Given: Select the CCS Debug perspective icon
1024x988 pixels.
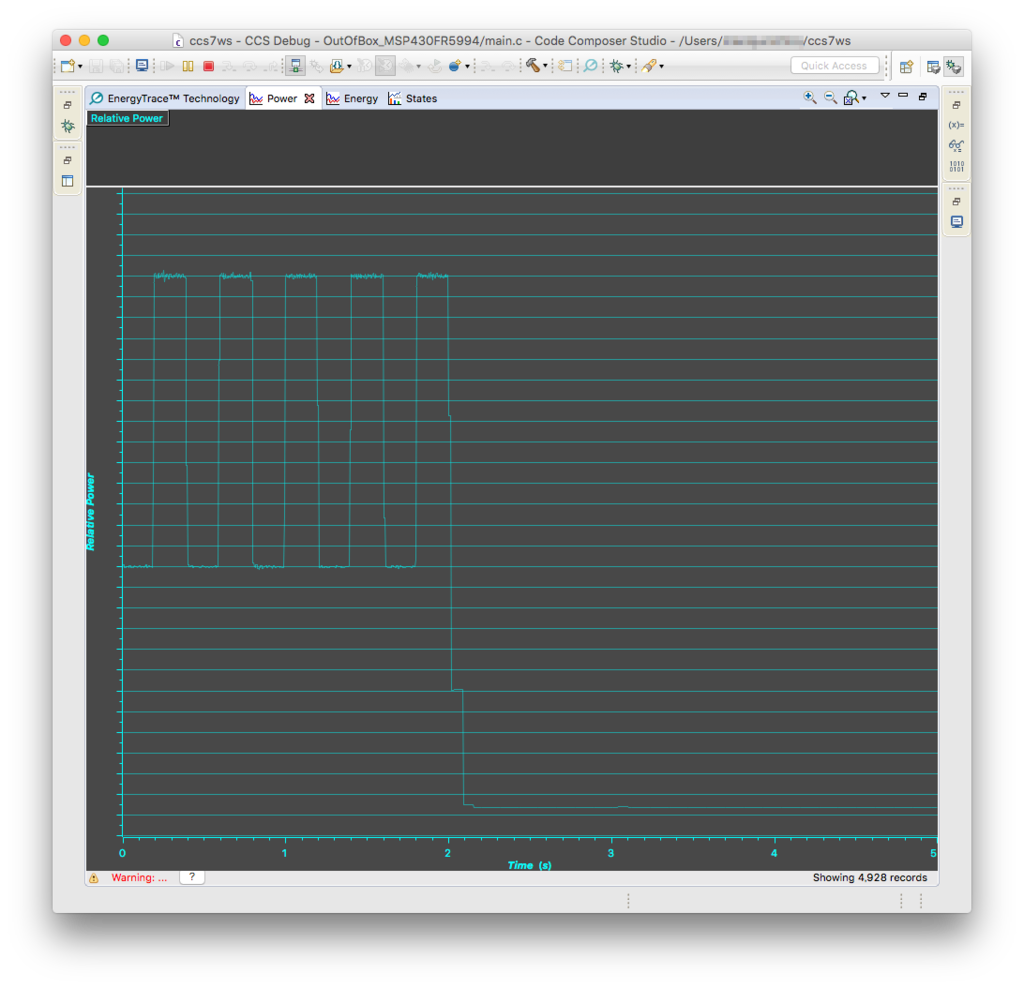Looking at the screenshot, I should [953, 67].
